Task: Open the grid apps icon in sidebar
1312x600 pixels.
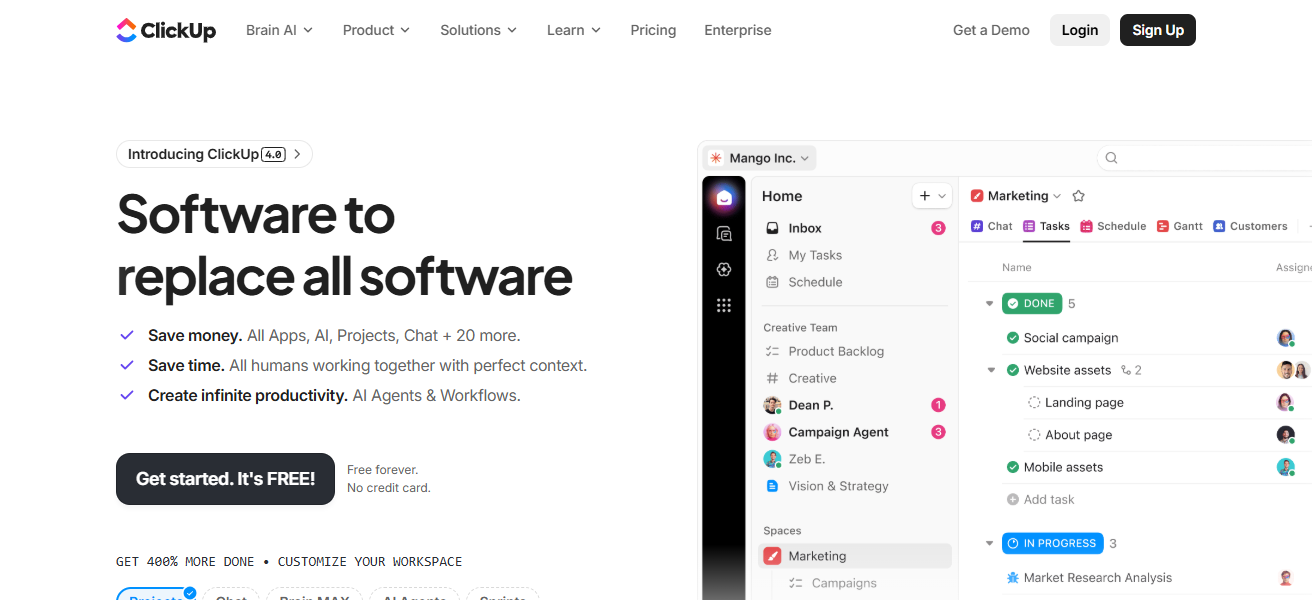Action: pyautogui.click(x=724, y=306)
